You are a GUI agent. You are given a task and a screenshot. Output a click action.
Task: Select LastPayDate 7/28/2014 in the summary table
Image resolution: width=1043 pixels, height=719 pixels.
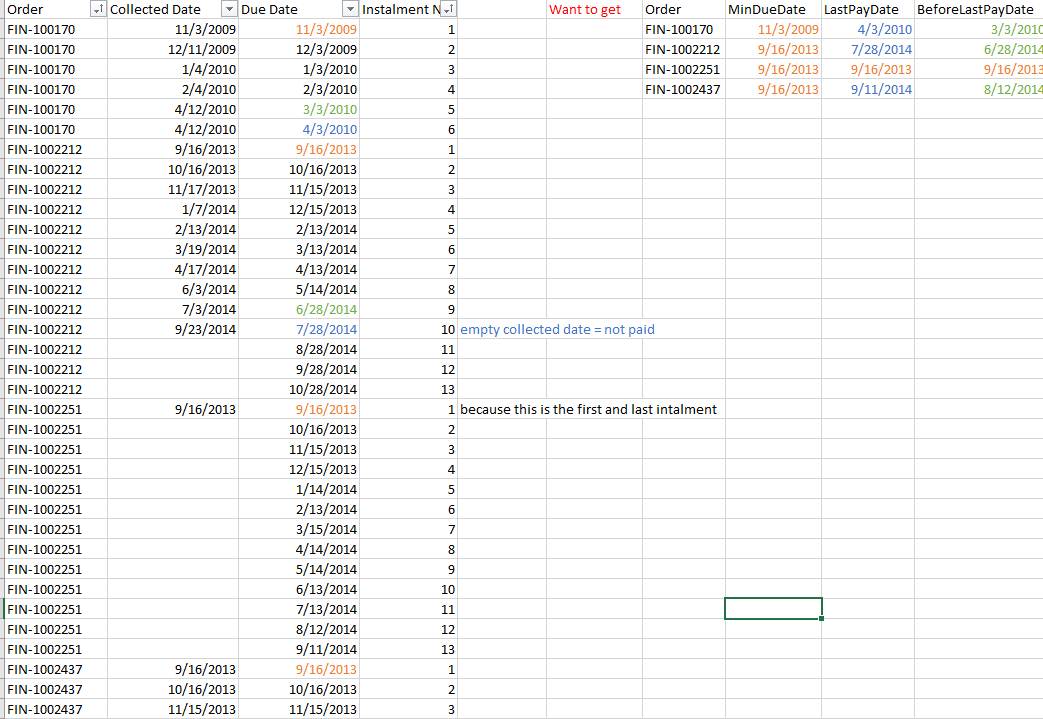tap(867, 49)
